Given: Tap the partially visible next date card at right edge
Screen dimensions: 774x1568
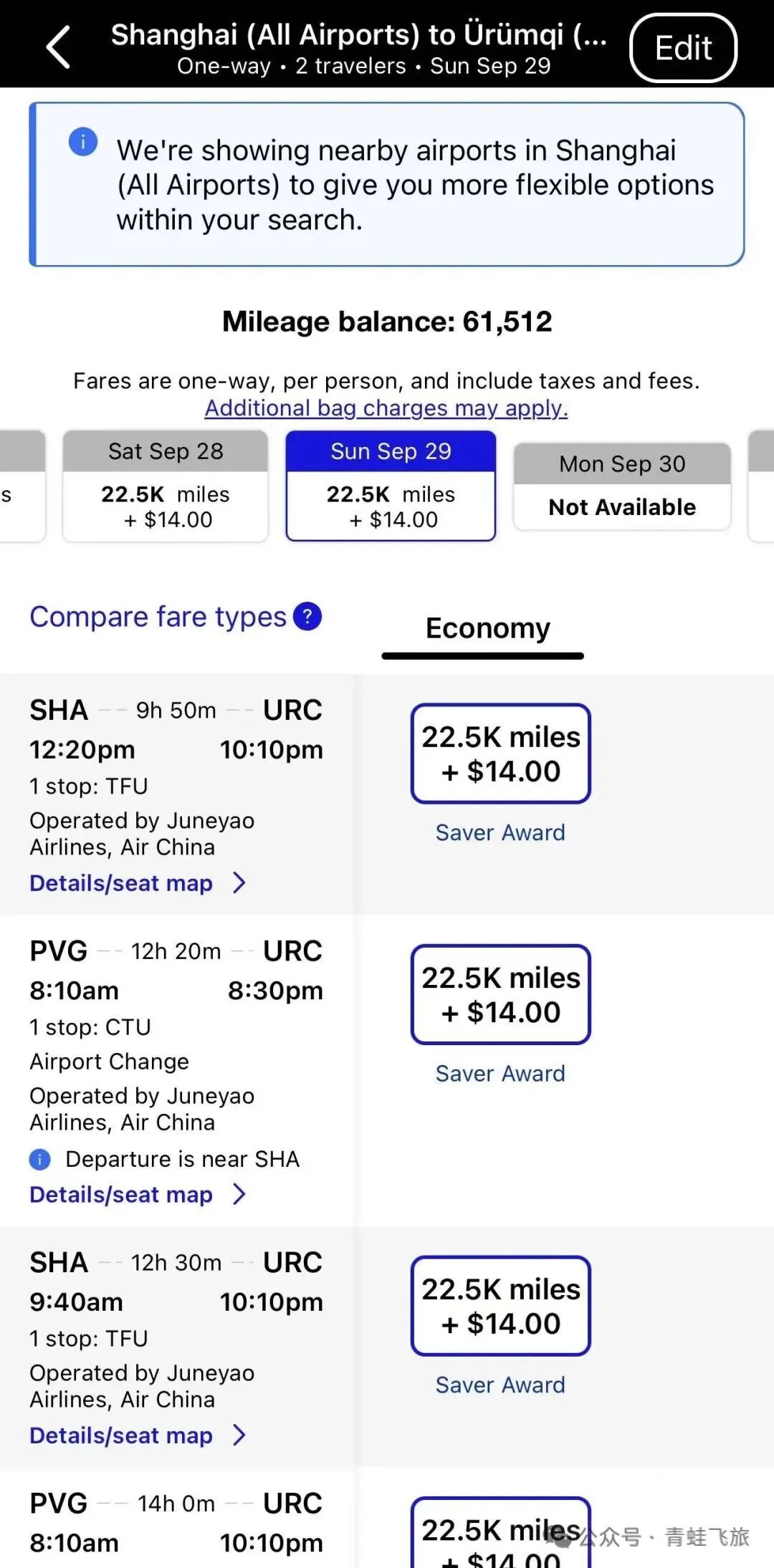Looking at the screenshot, I should (761, 485).
